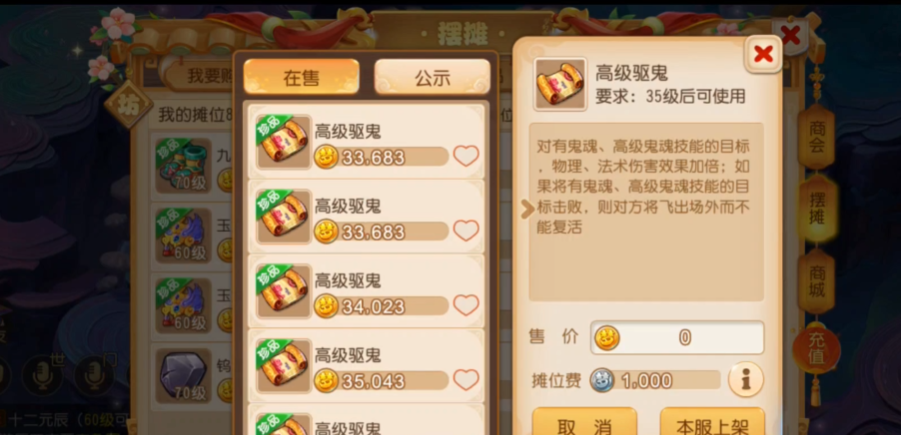Switch to the 在售 tab
Viewport: 901px width, 435px height.
point(301,77)
